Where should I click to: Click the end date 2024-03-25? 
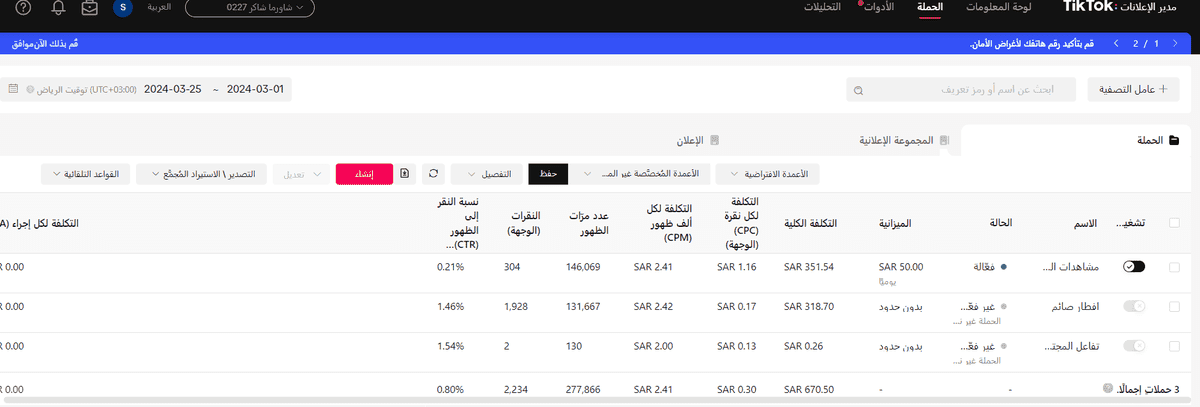tap(173, 88)
